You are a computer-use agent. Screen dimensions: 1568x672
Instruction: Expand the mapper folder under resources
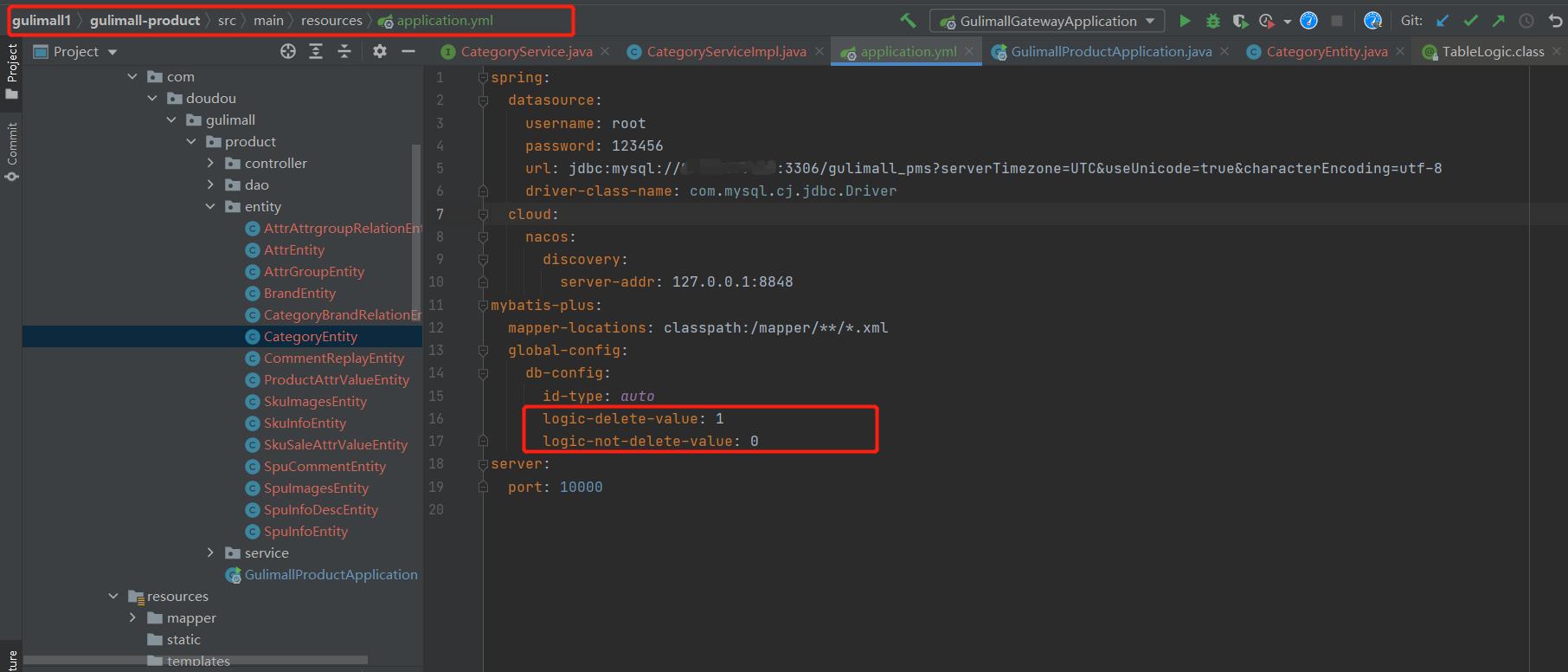click(132, 618)
